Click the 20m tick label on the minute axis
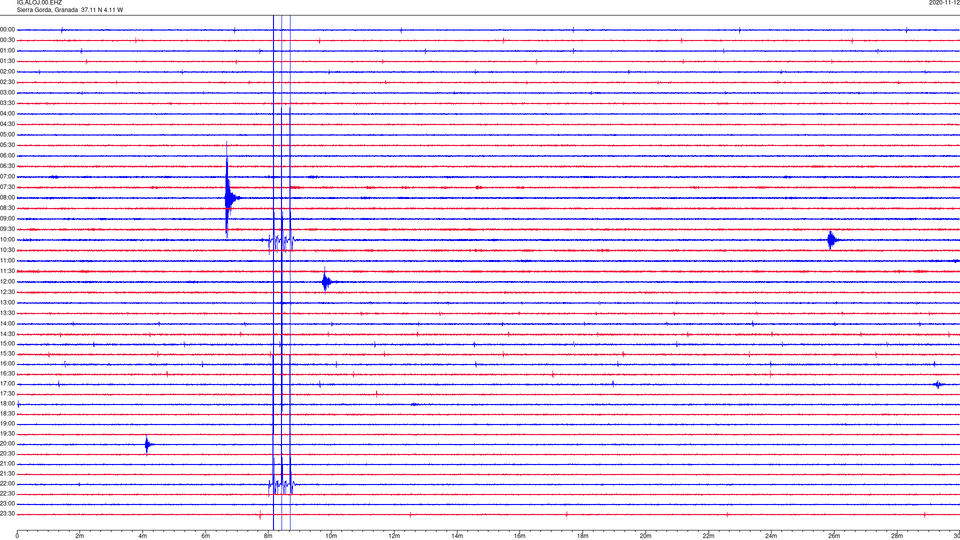Screen dimensions: 960x540 (x=645, y=536)
